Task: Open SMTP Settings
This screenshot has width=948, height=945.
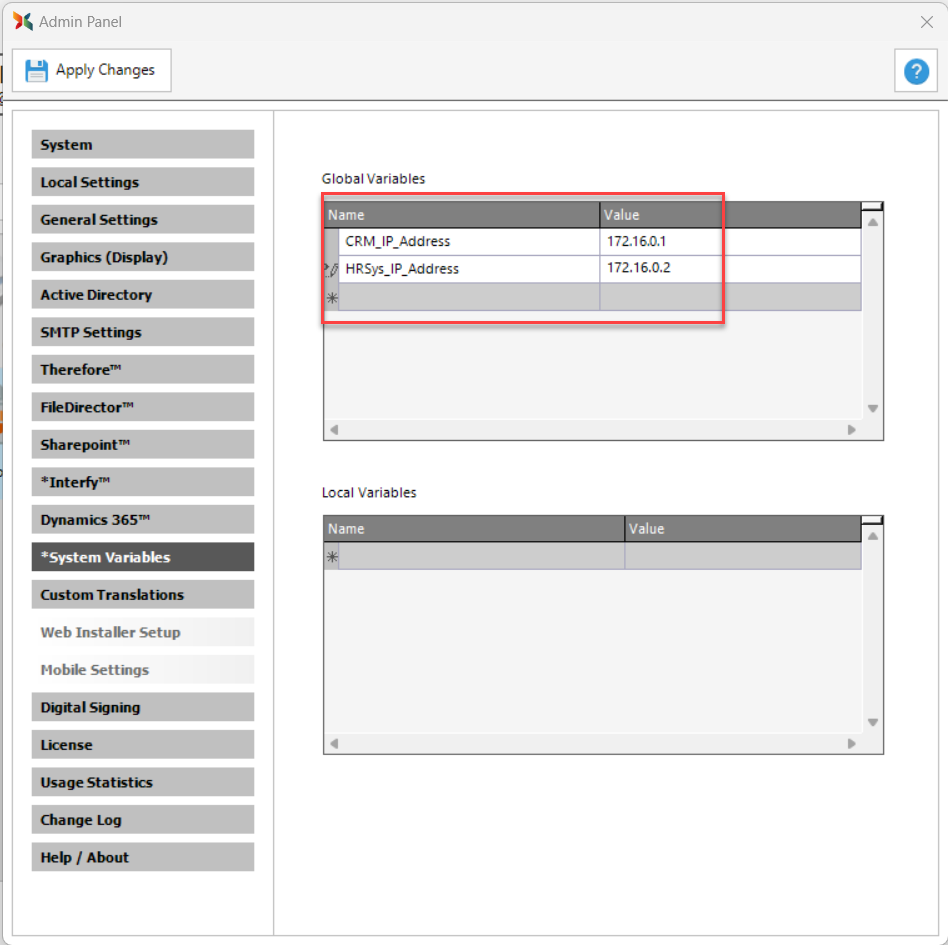Action: [x=142, y=332]
